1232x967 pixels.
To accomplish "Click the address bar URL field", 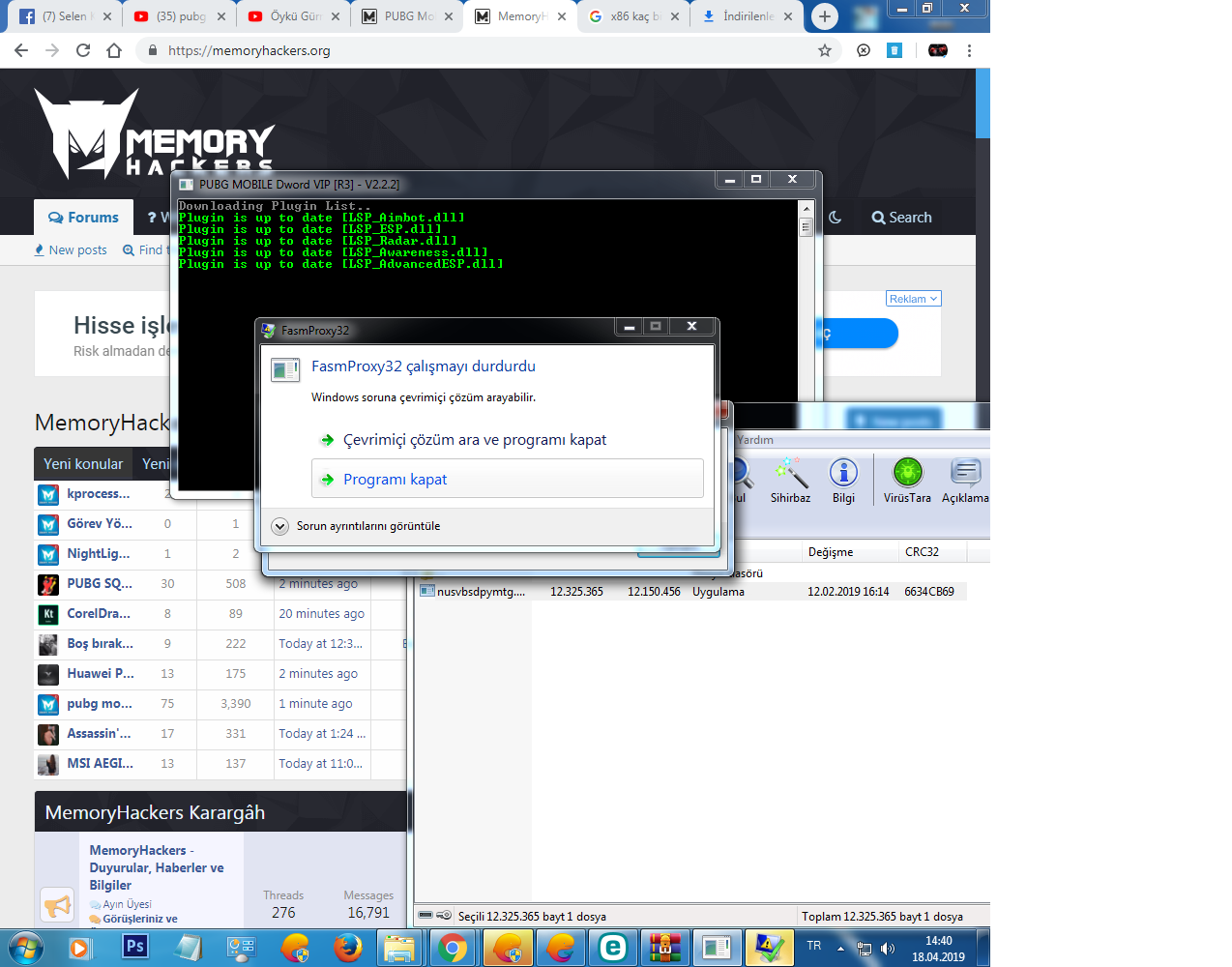I will [x=484, y=50].
